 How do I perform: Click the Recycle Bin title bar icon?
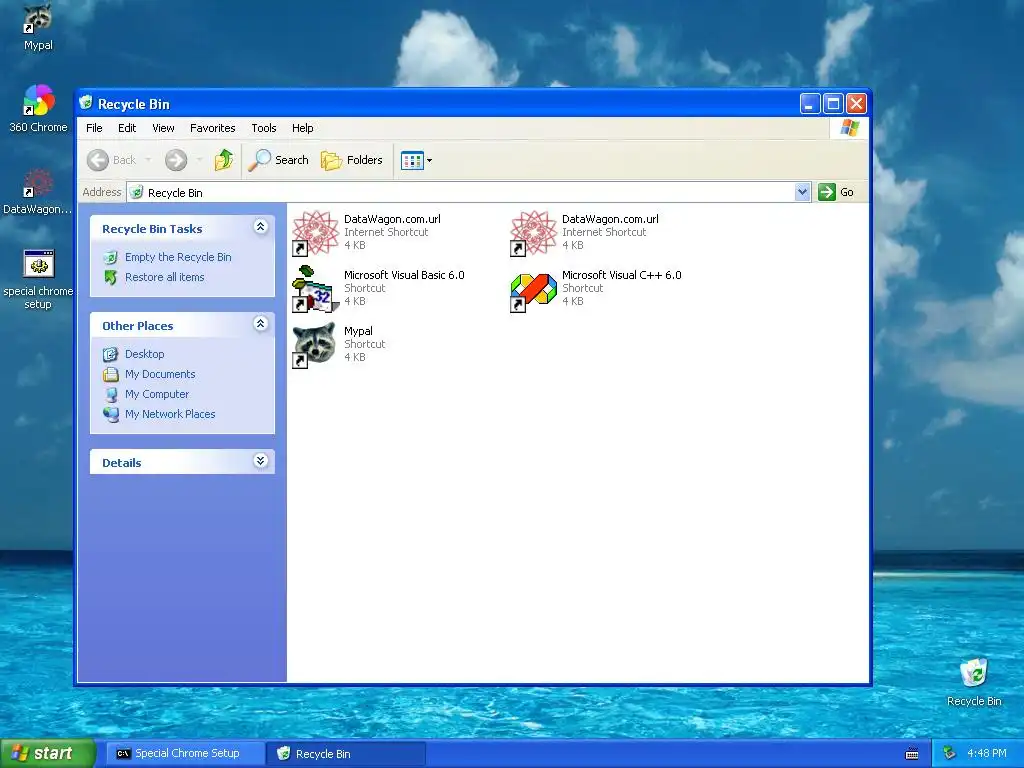point(86,103)
